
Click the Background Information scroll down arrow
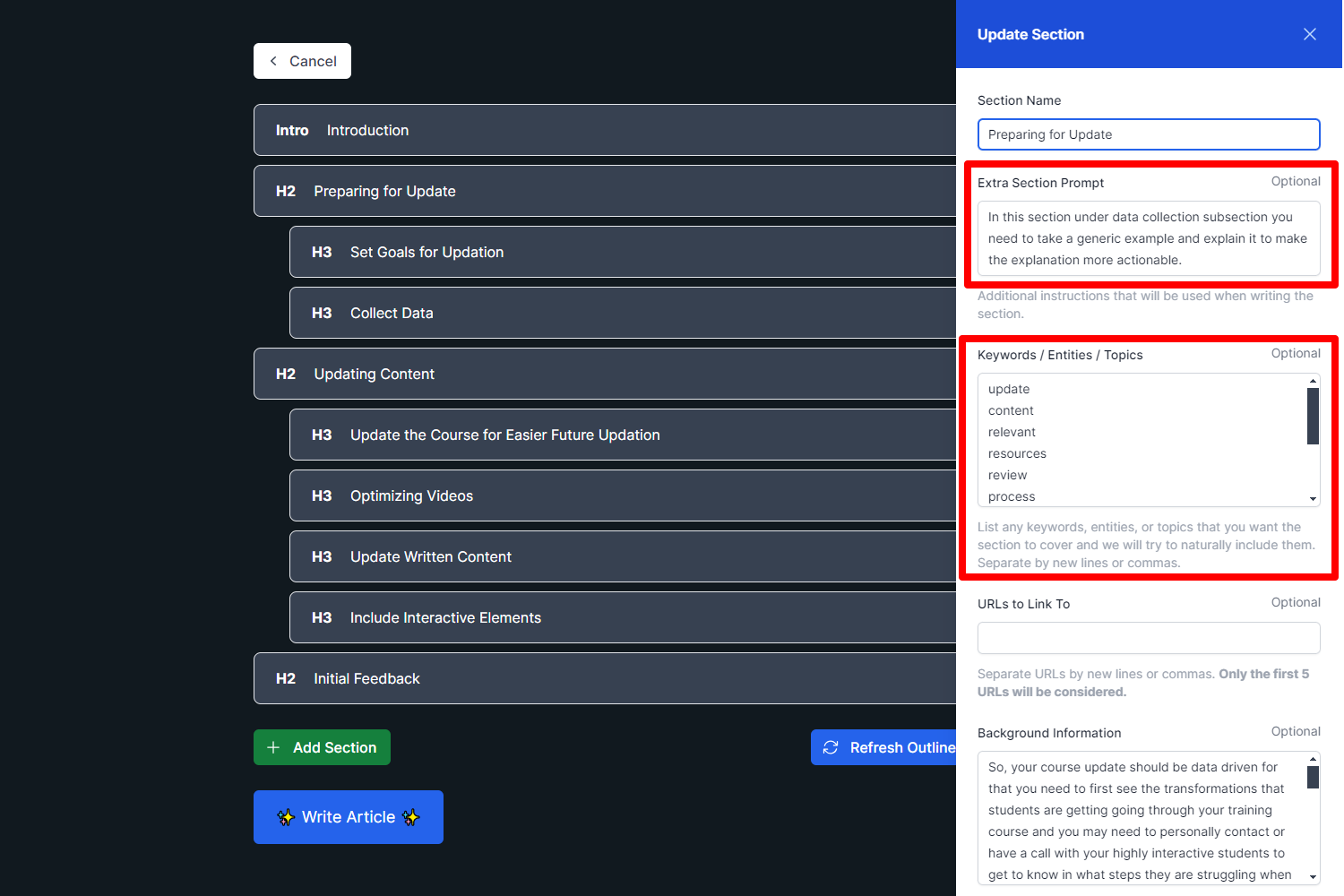pos(1313,877)
